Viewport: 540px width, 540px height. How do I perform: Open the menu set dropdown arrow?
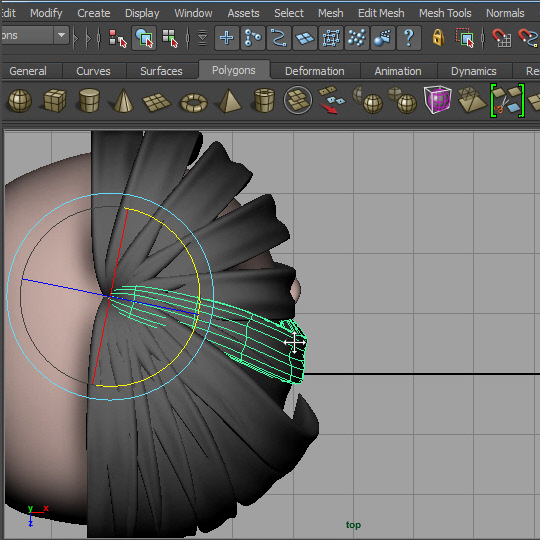[61, 35]
